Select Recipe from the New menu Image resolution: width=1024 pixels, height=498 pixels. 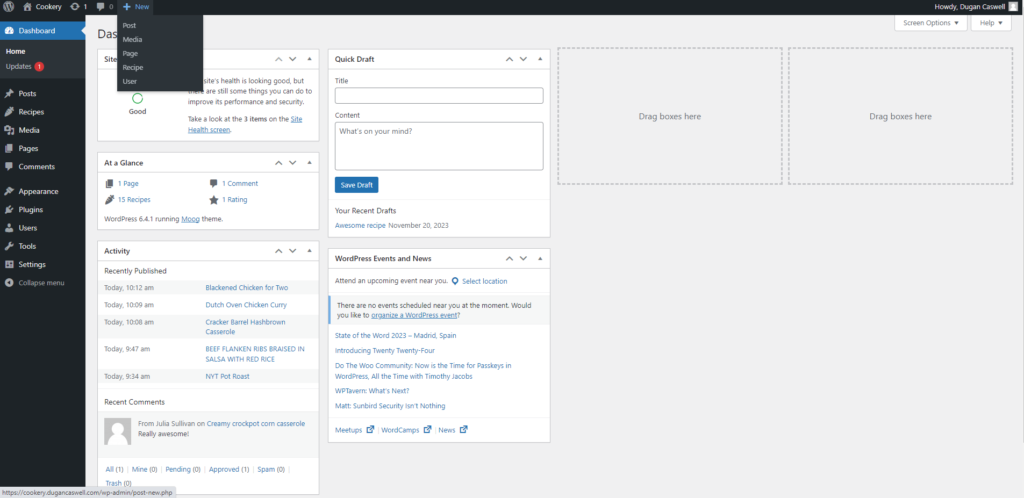tap(132, 68)
